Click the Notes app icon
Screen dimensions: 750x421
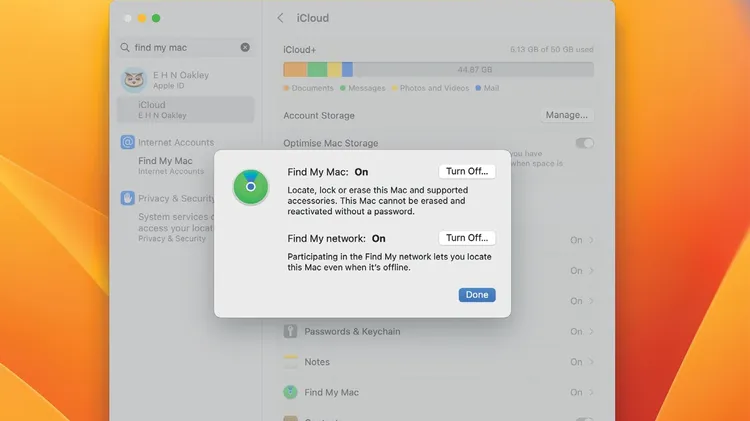pyautogui.click(x=290, y=362)
